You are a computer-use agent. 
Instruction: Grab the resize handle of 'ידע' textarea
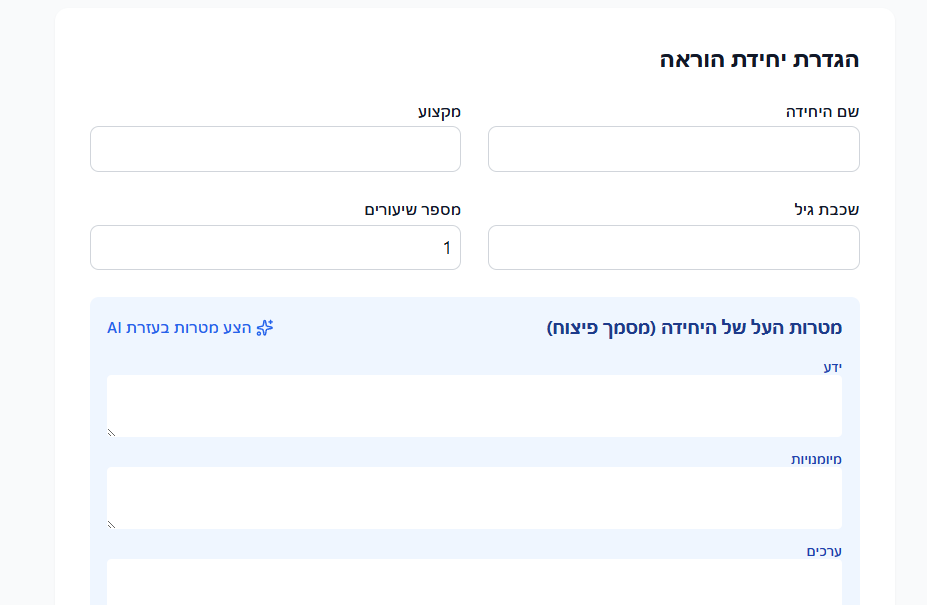(x=112, y=432)
